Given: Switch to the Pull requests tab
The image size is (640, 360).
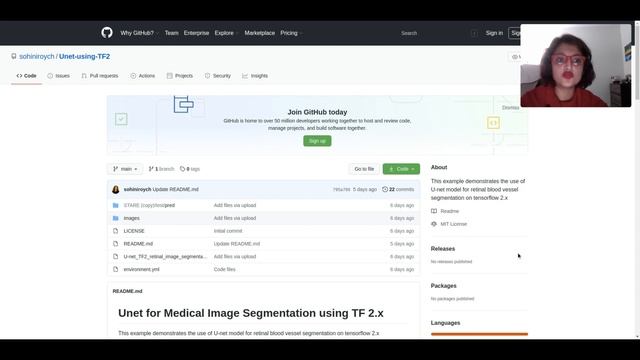Looking at the screenshot, I should 100,76.
